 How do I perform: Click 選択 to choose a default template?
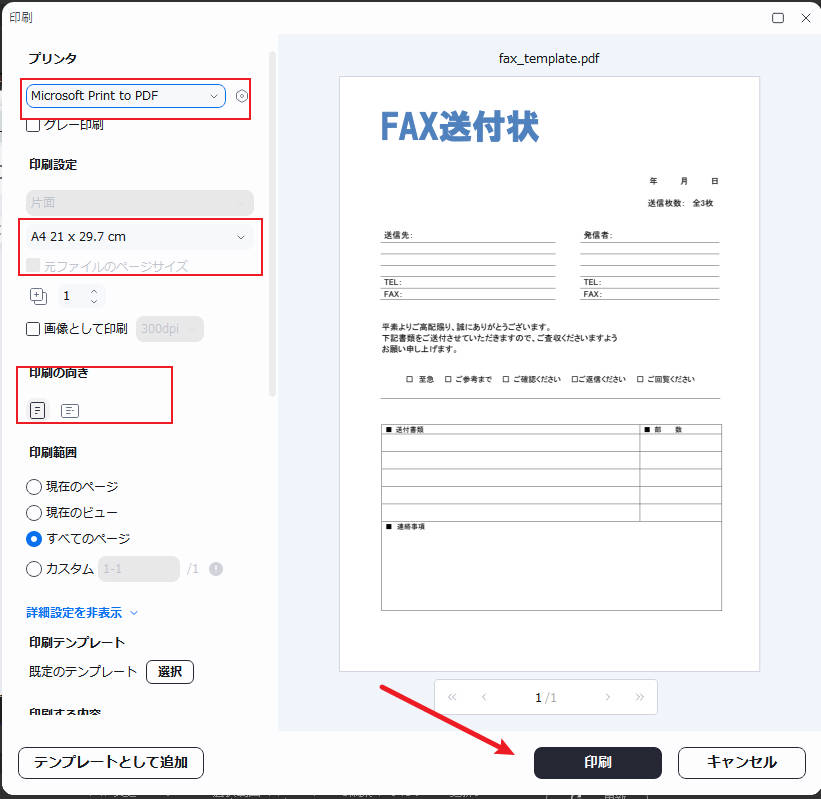pyautogui.click(x=169, y=671)
